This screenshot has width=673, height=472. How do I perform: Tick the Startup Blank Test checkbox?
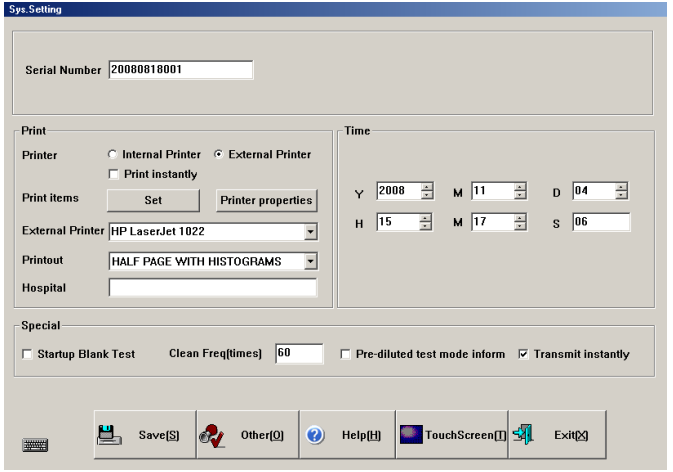point(27,354)
